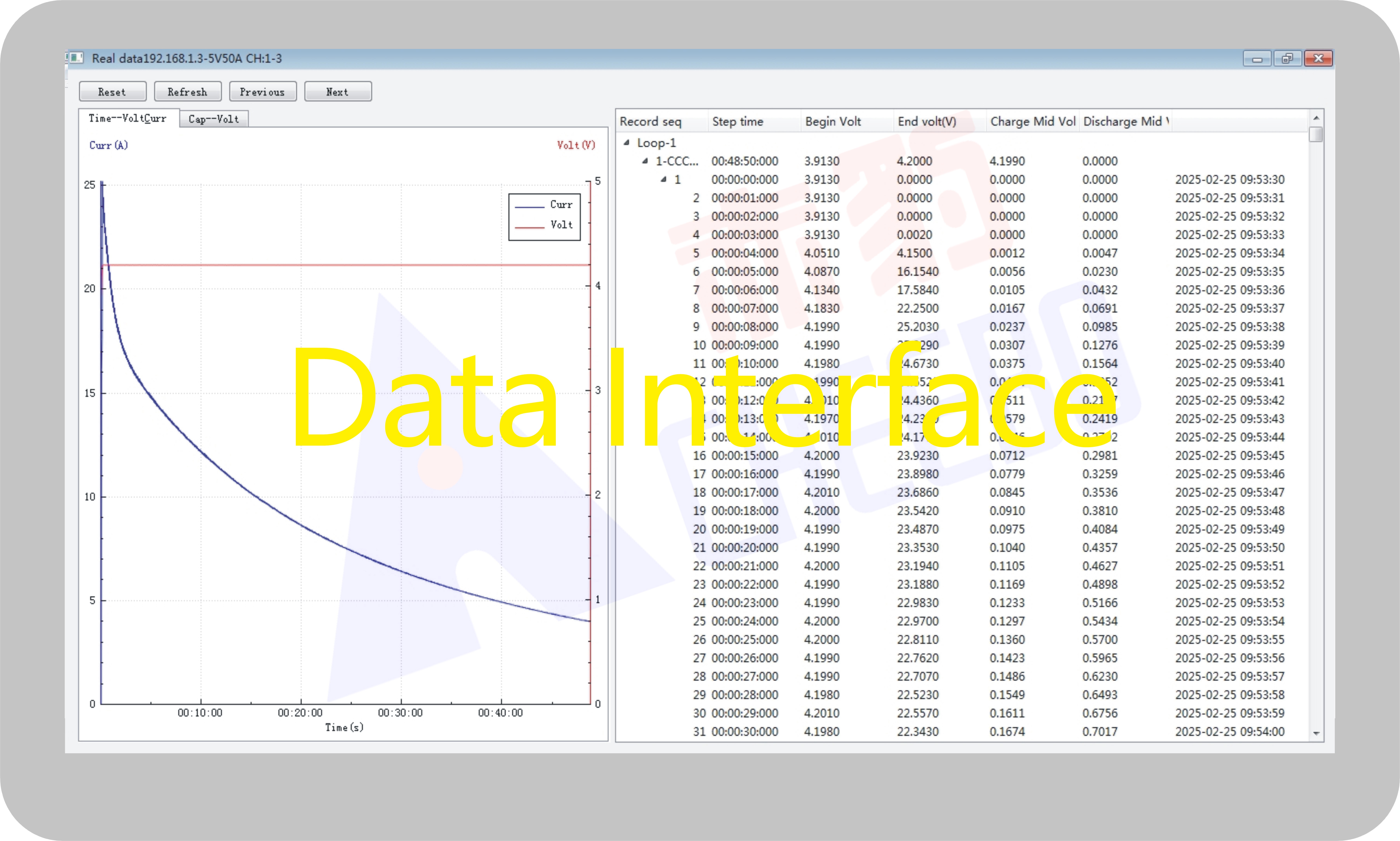Click Charge Mid value 0.1040

point(1007,548)
